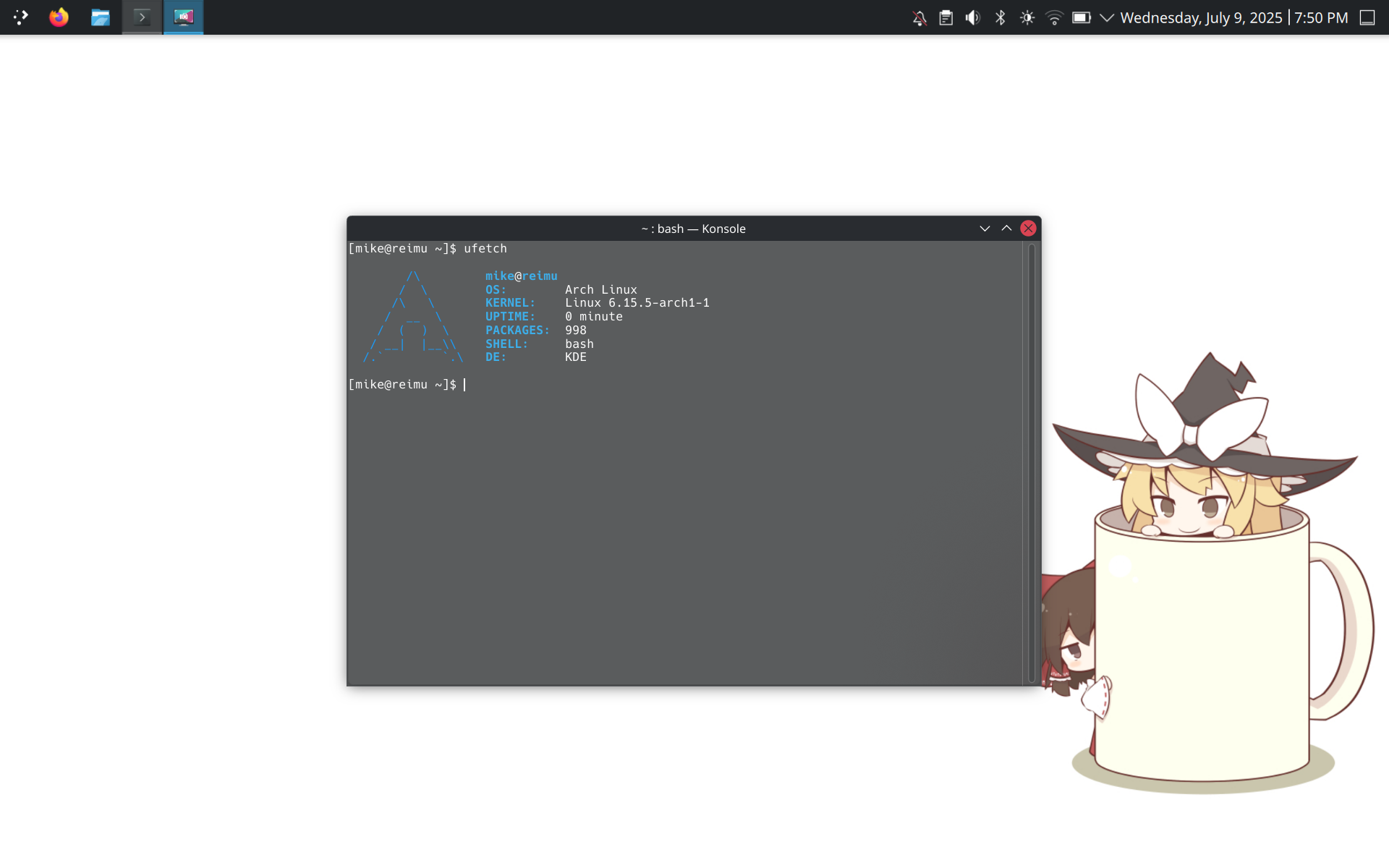Maximize the Konsole window
The image size is (1389, 868).
pos(1006,229)
